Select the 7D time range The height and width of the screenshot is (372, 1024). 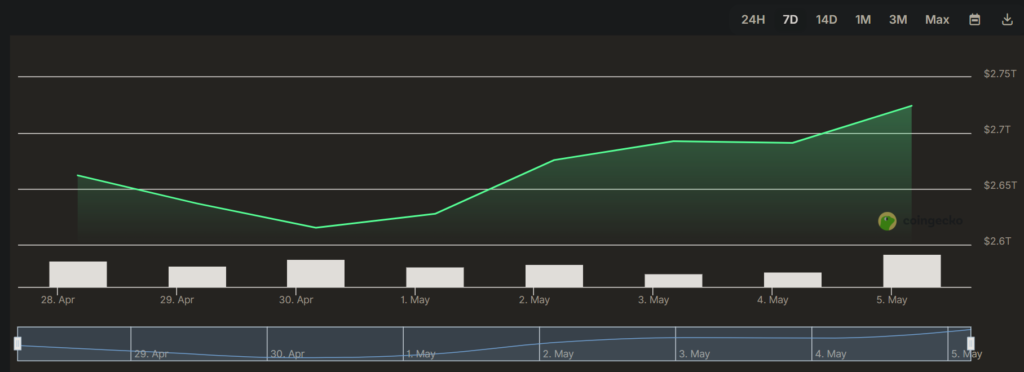click(790, 20)
